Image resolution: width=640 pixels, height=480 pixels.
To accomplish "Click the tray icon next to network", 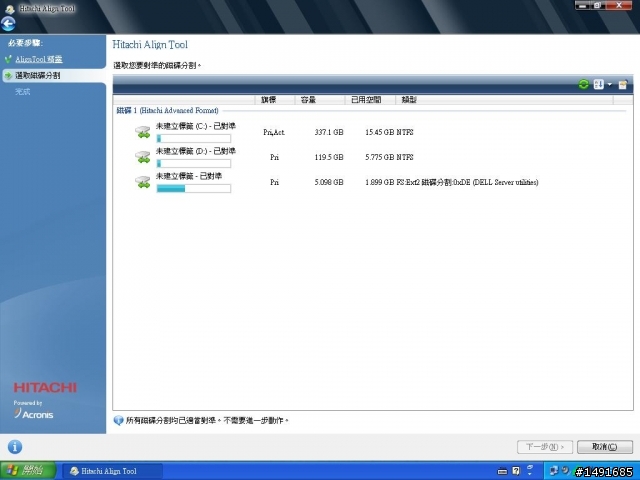I will (x=565, y=471).
